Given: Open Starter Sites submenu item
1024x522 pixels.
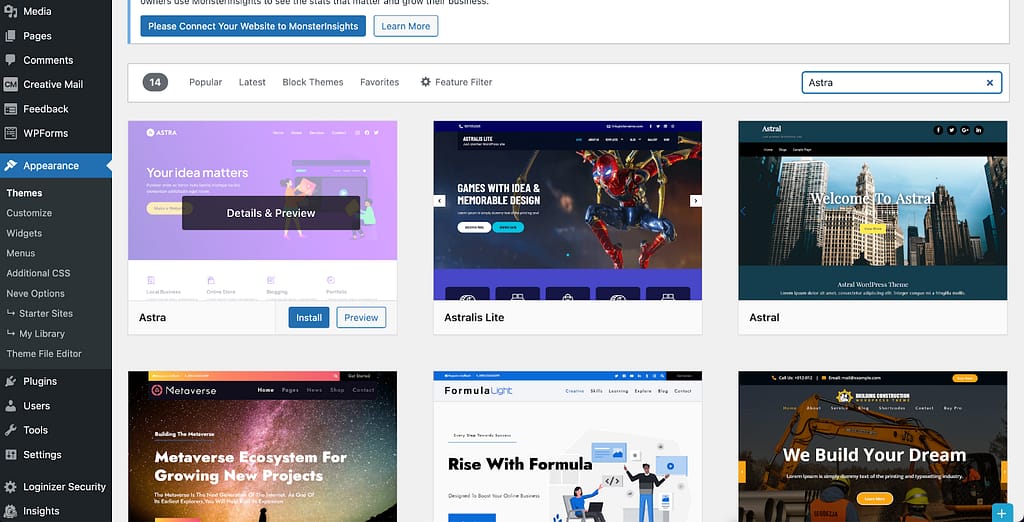Looking at the screenshot, I should point(40,314).
